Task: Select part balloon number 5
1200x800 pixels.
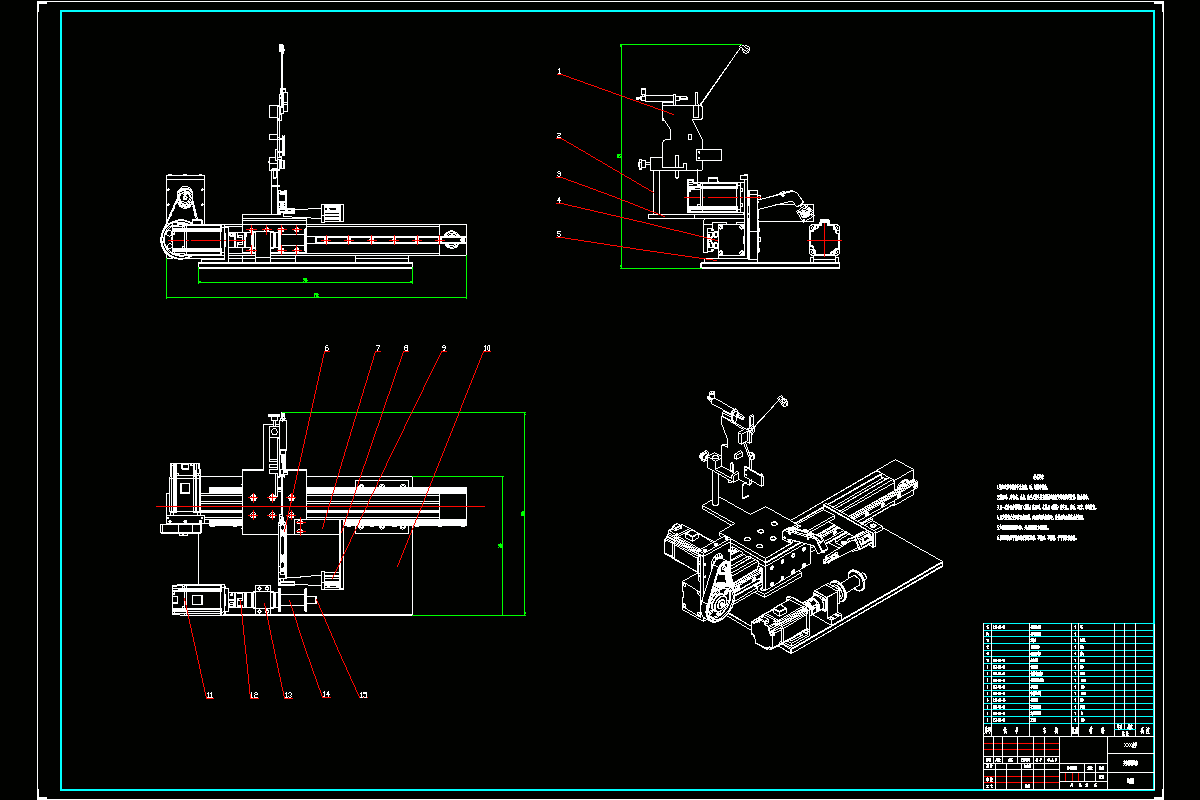Action: 559,235
